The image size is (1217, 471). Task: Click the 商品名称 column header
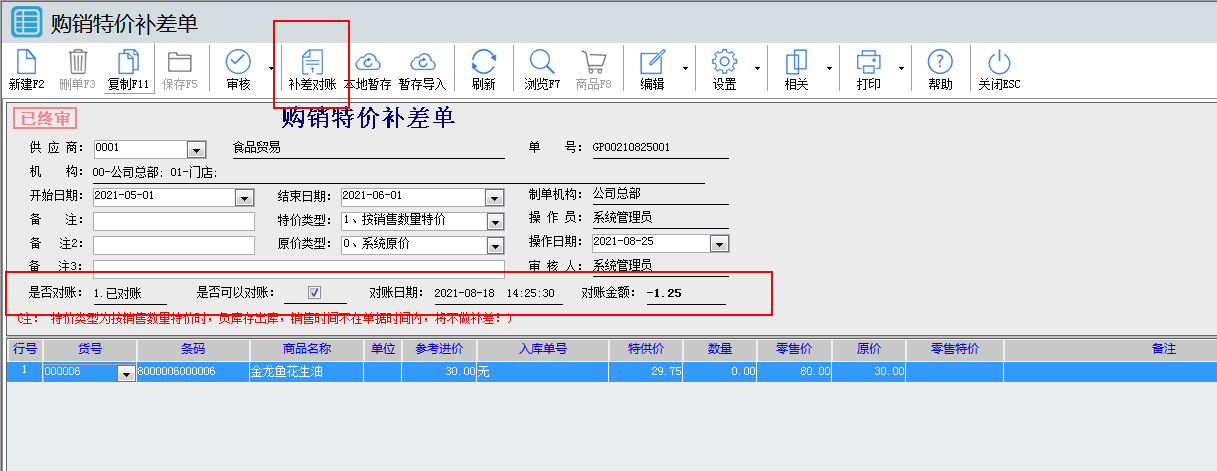click(x=306, y=349)
